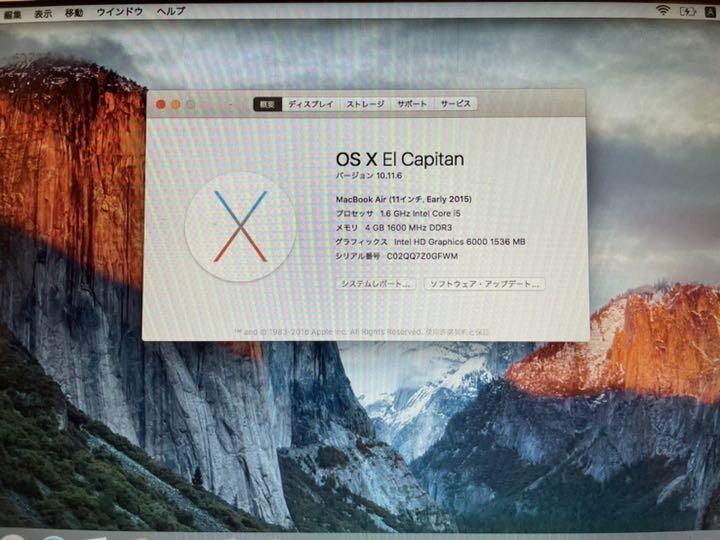The height and width of the screenshot is (540, 720).
Task: Click the OS X El Capitan logo
Action: click(x=240, y=227)
